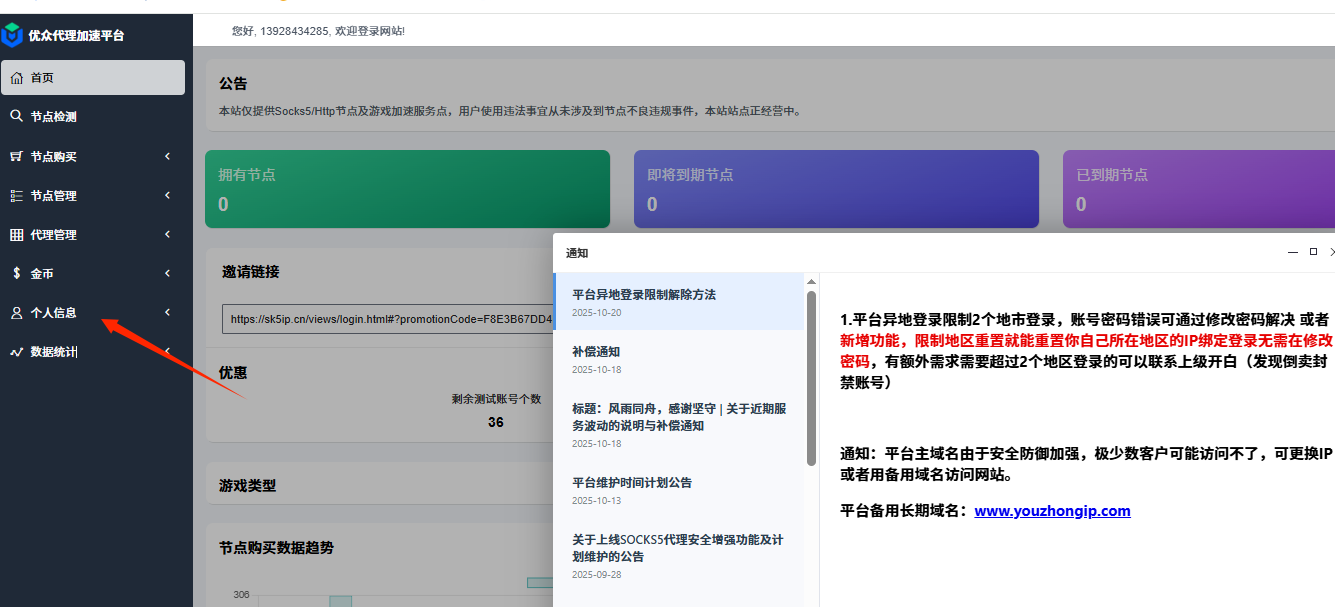Screen dimensions: 1335x607
Task: Click the 优惠 heading
Action: pos(233,373)
